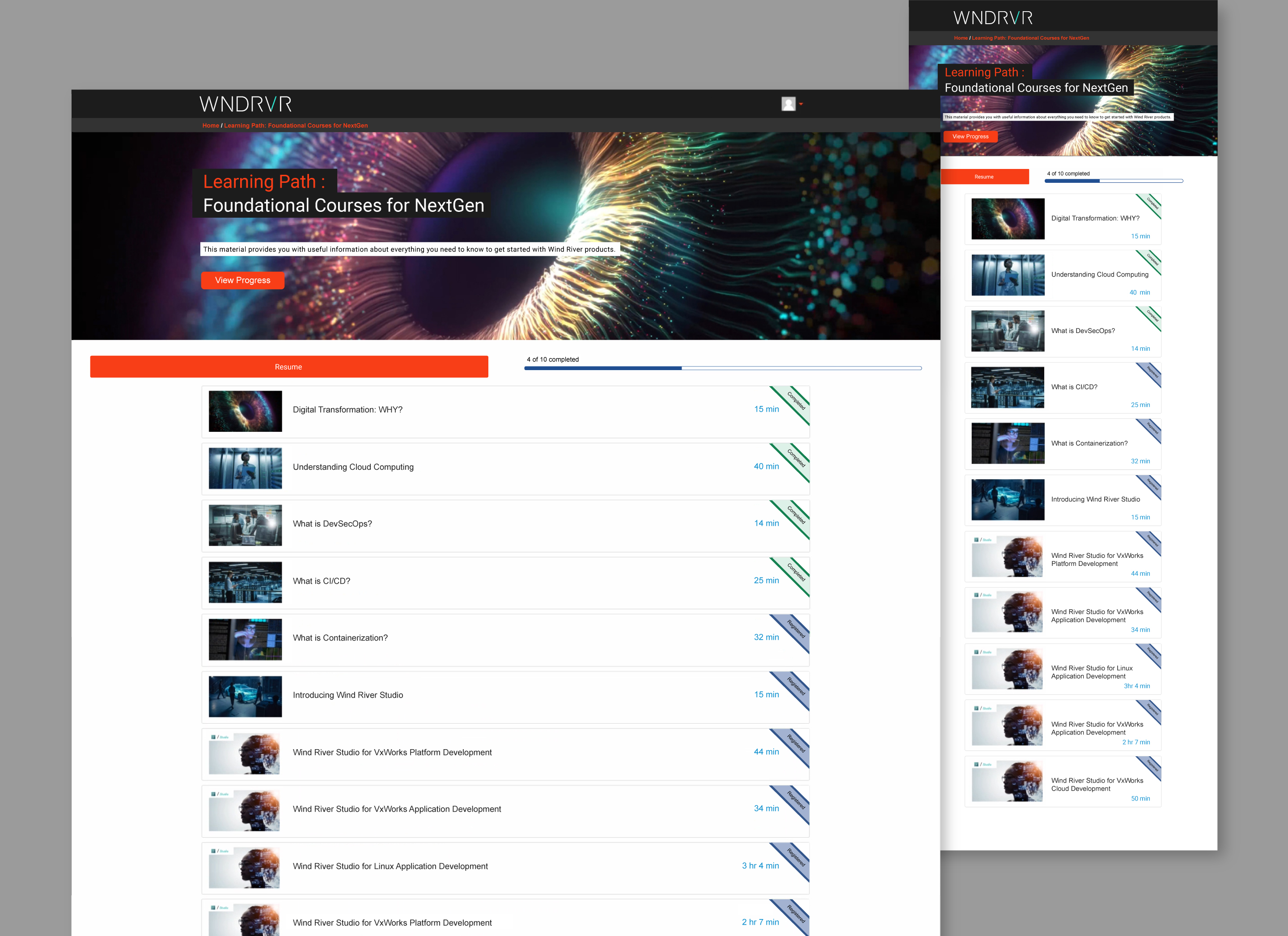Open Wind River Studio for Linux Application Development
Screen dimensions: 1288x936
tap(390, 866)
